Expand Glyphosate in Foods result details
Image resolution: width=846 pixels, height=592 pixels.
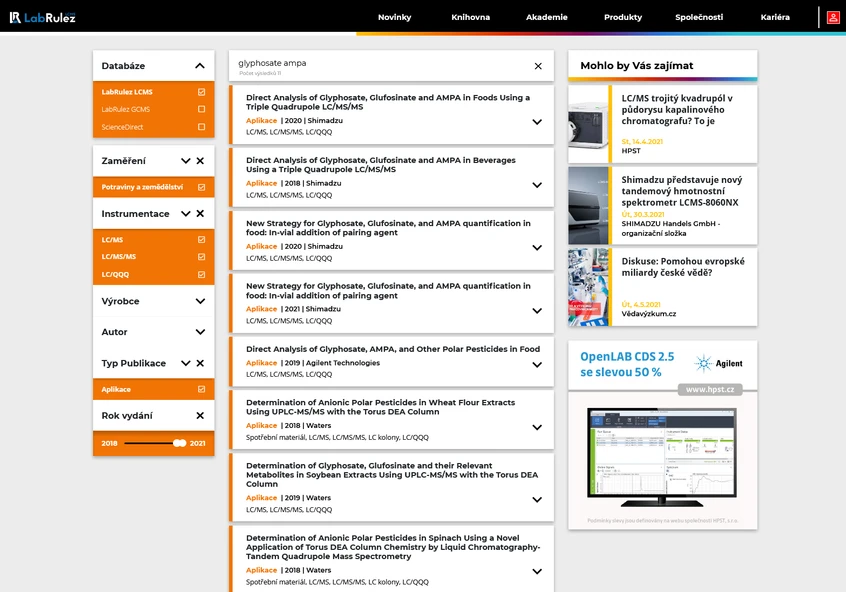pos(537,122)
